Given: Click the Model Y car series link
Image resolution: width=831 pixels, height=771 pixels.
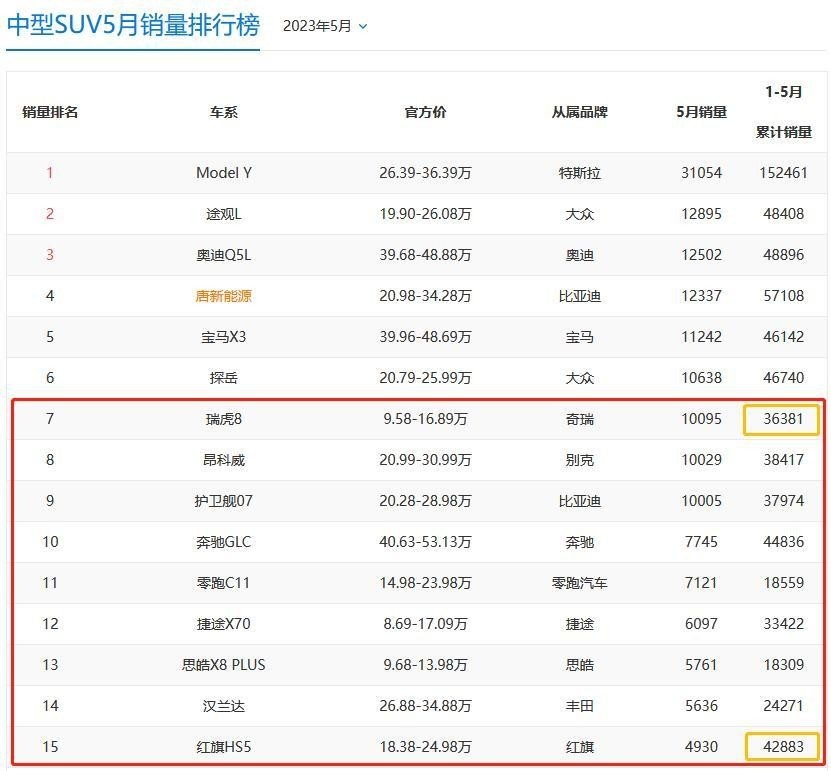Looking at the screenshot, I should 224,173.
